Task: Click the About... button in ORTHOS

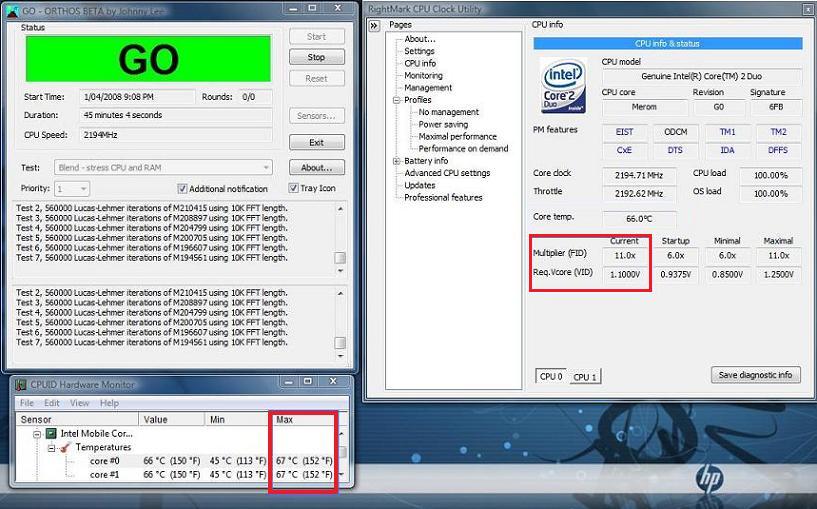Action: (317, 168)
